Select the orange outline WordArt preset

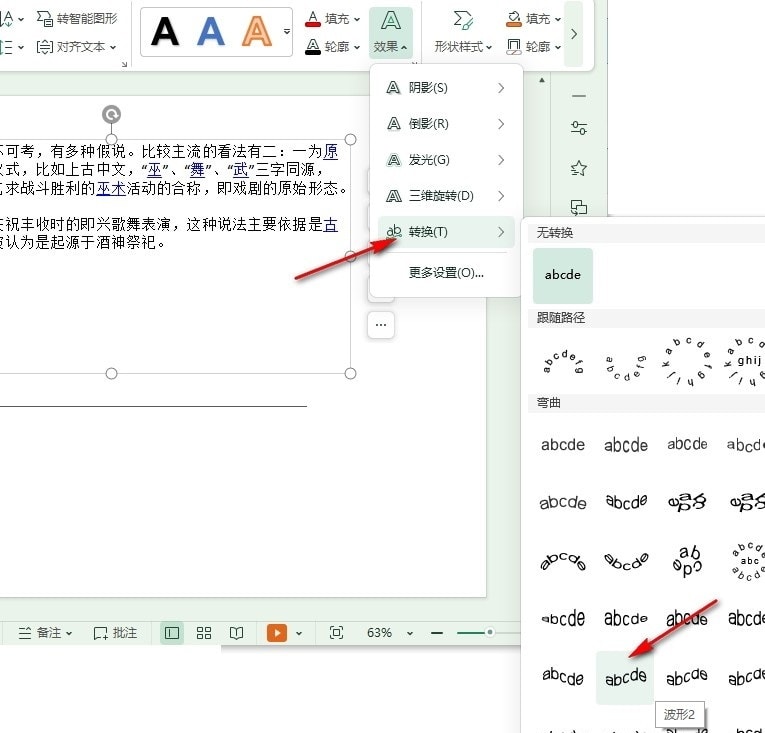click(257, 32)
